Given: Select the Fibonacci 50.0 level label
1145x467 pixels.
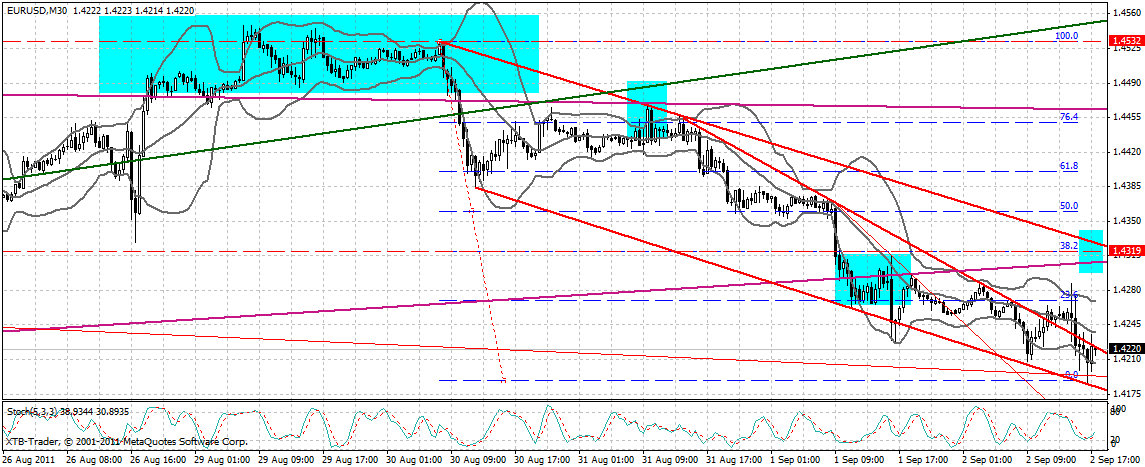Looking at the screenshot, I should [x=1069, y=207].
